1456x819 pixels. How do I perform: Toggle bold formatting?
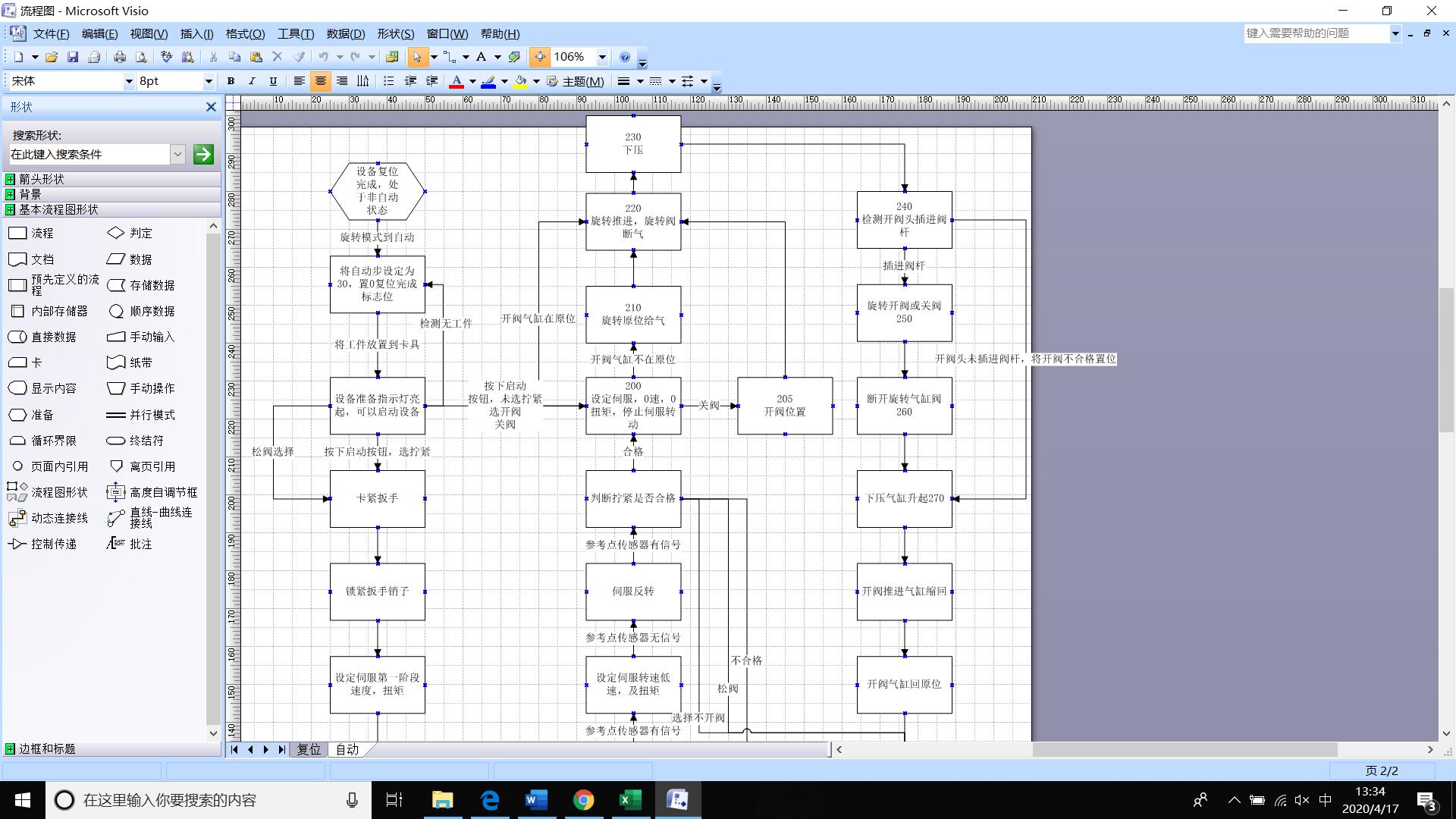tap(231, 81)
